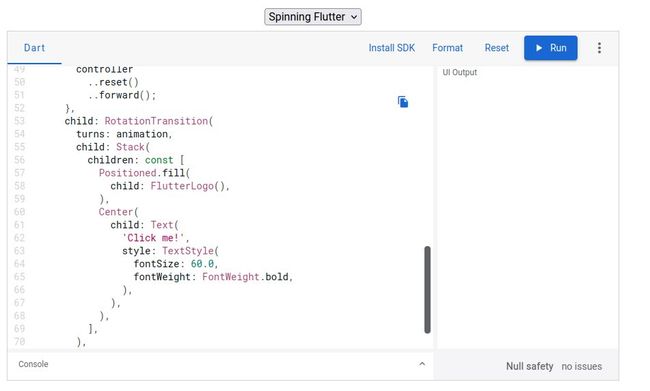Run the Dart code

(x=551, y=48)
